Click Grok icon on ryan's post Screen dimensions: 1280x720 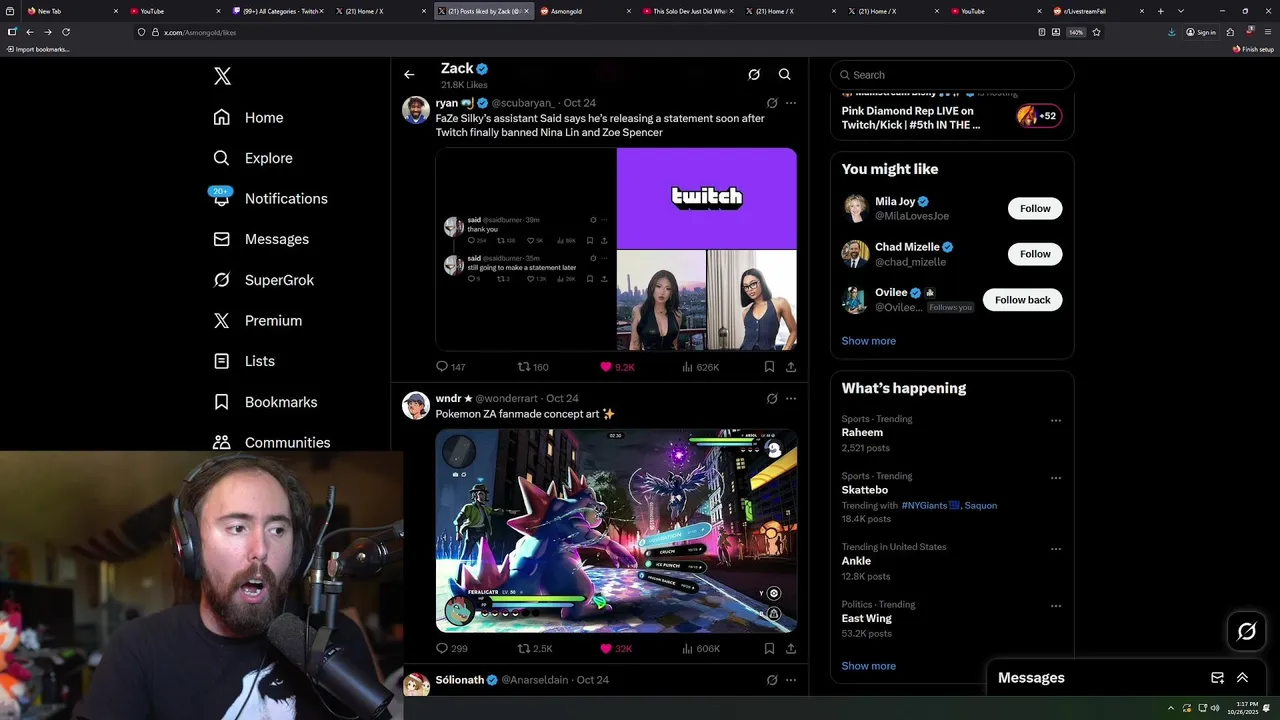click(772, 103)
